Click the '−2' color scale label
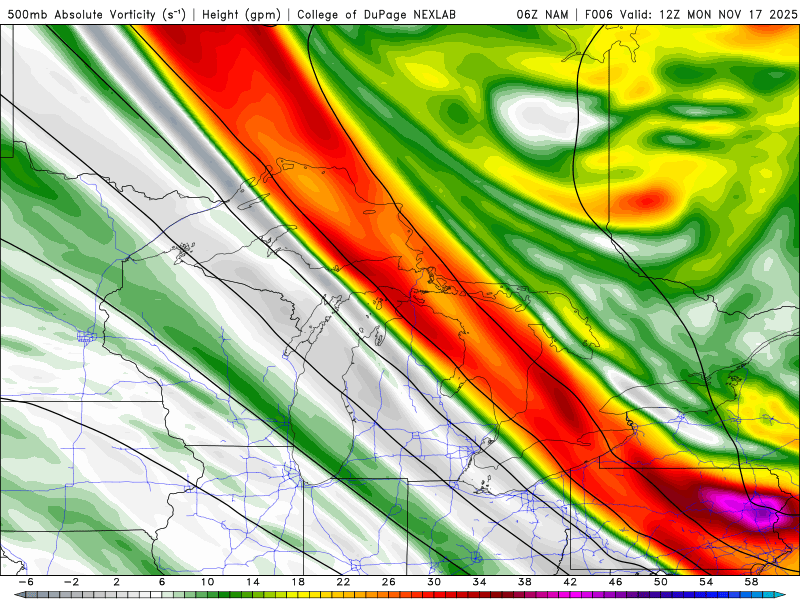This screenshot has width=800, height=600. (x=71, y=582)
